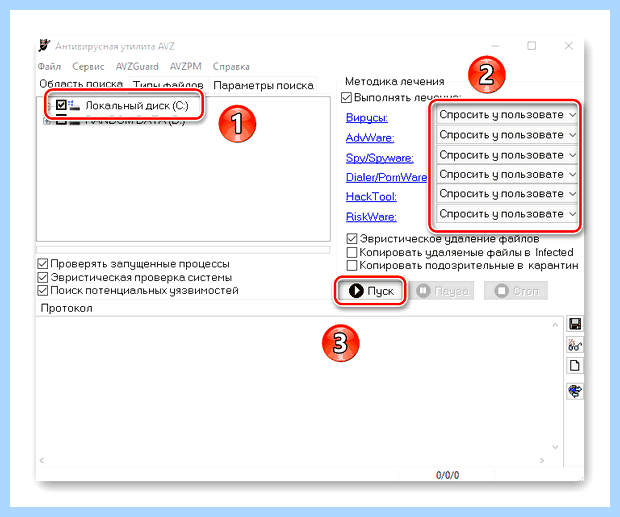Screen dimensions: 620x517
Task: Open the Spy/Spyware link
Action: point(380,158)
